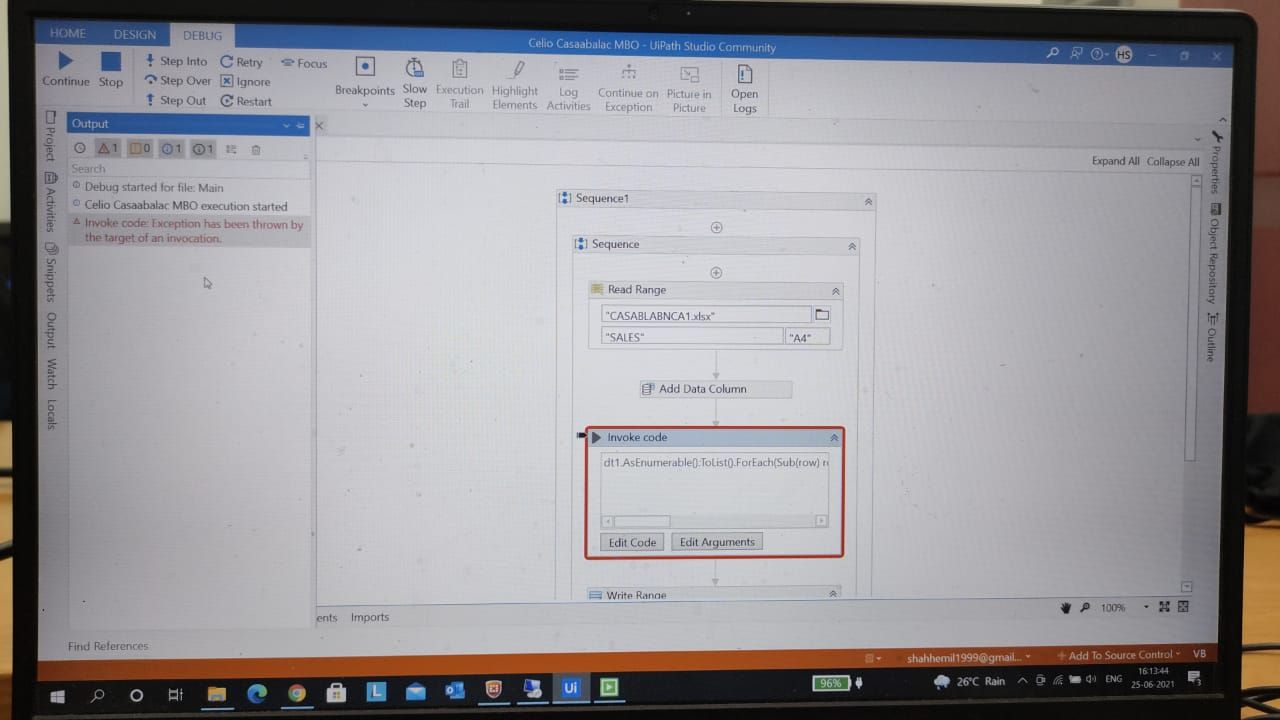The image size is (1280, 720).
Task: Open the Locals side panel
Action: click(51, 414)
